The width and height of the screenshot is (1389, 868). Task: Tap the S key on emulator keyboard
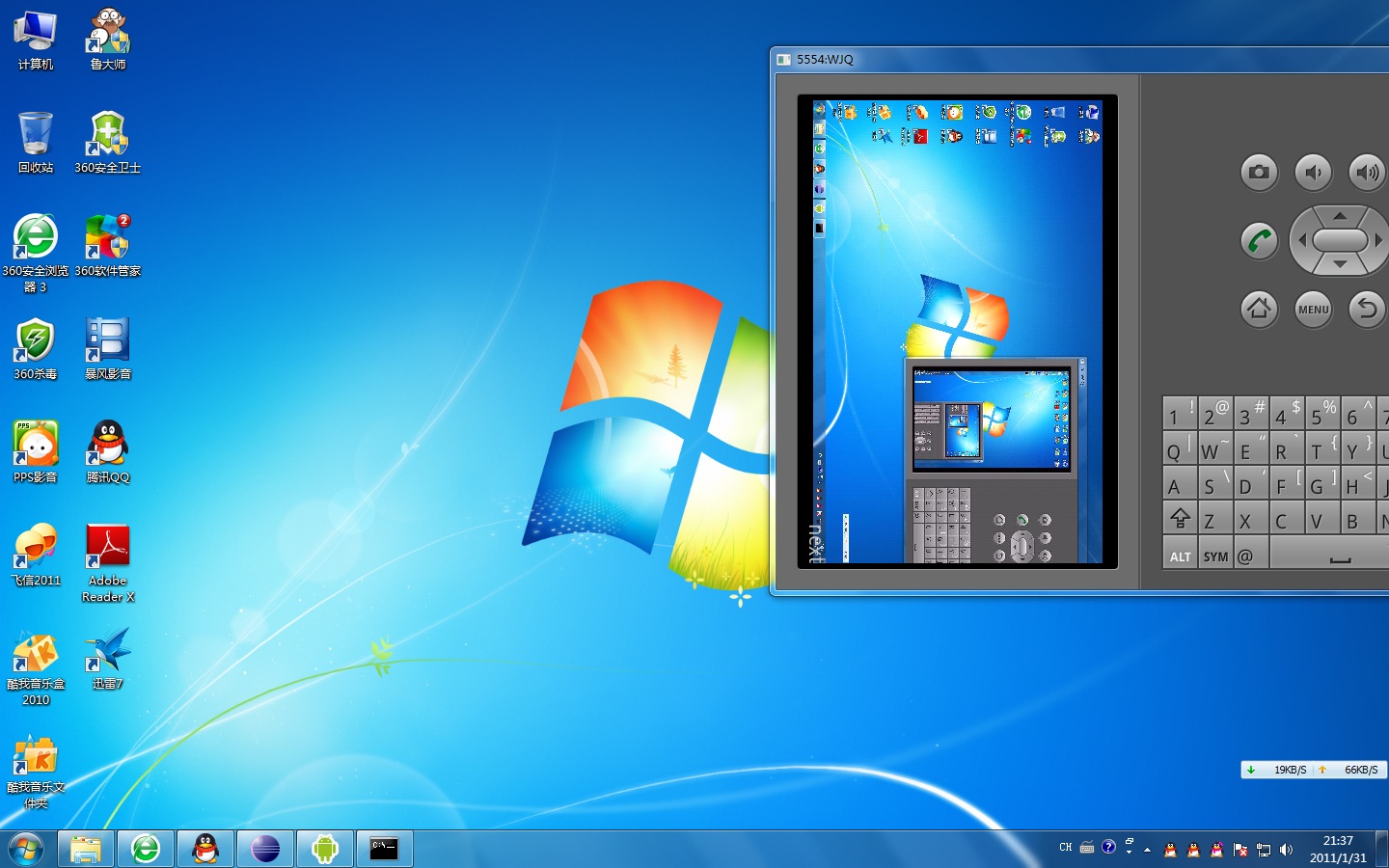click(x=1216, y=483)
